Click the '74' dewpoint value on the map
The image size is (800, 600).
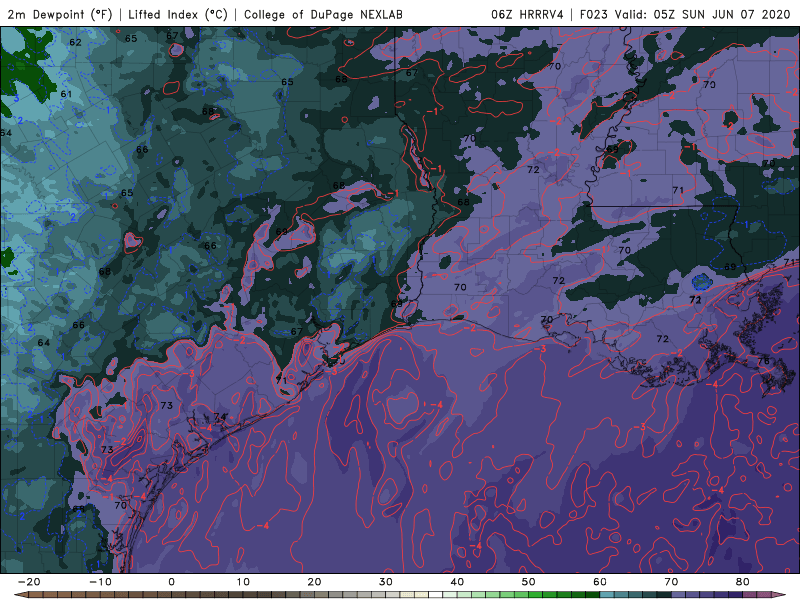[x=220, y=416]
